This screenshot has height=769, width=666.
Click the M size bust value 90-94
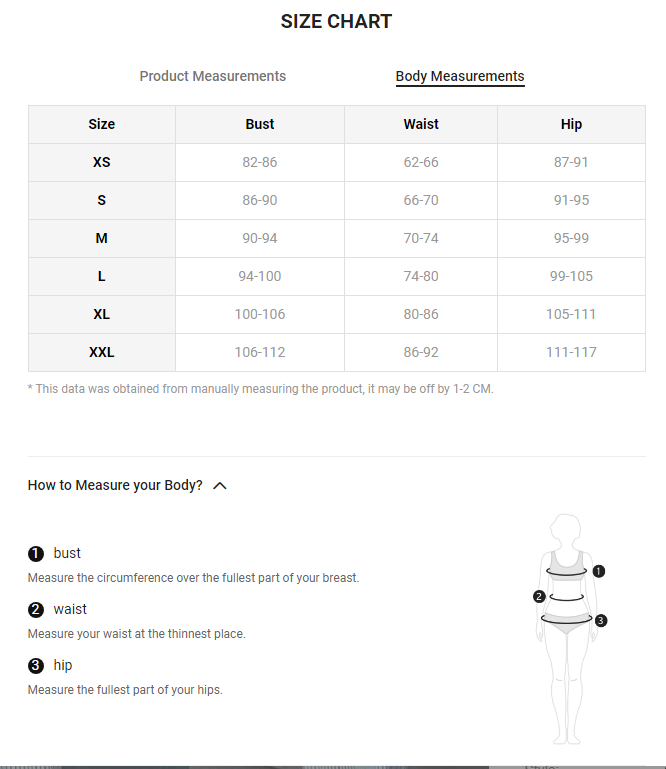[x=260, y=238]
